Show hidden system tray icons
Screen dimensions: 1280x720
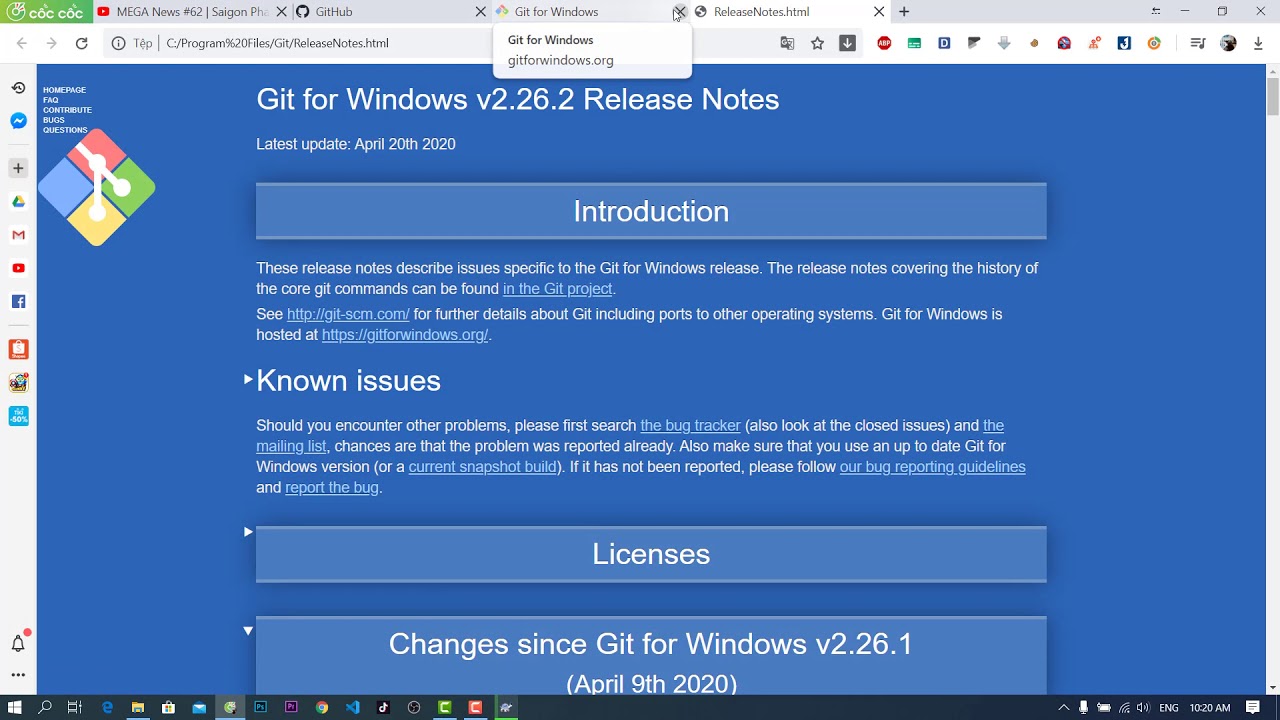pos(1063,707)
